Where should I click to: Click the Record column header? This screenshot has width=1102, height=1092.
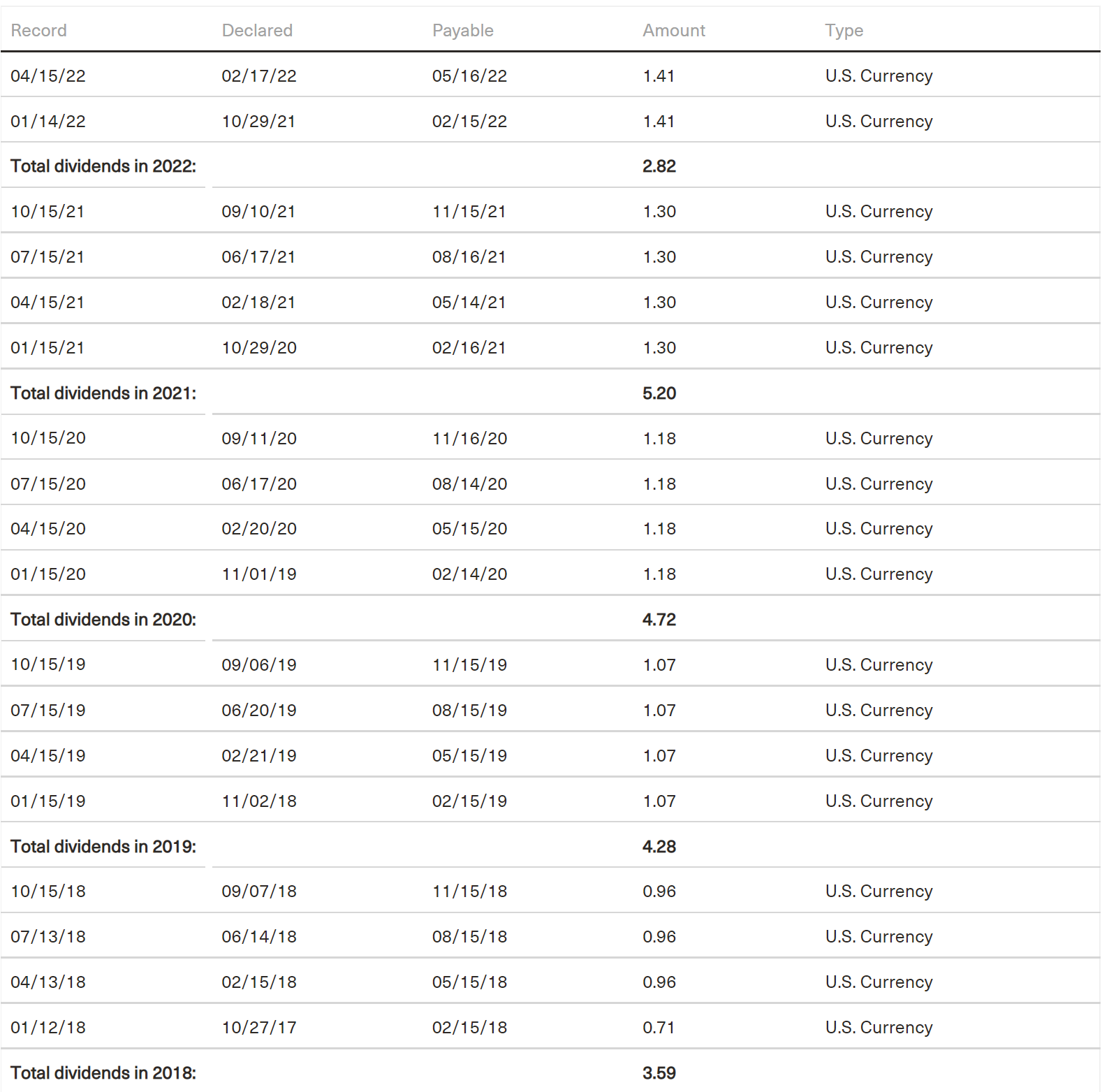[x=39, y=31]
